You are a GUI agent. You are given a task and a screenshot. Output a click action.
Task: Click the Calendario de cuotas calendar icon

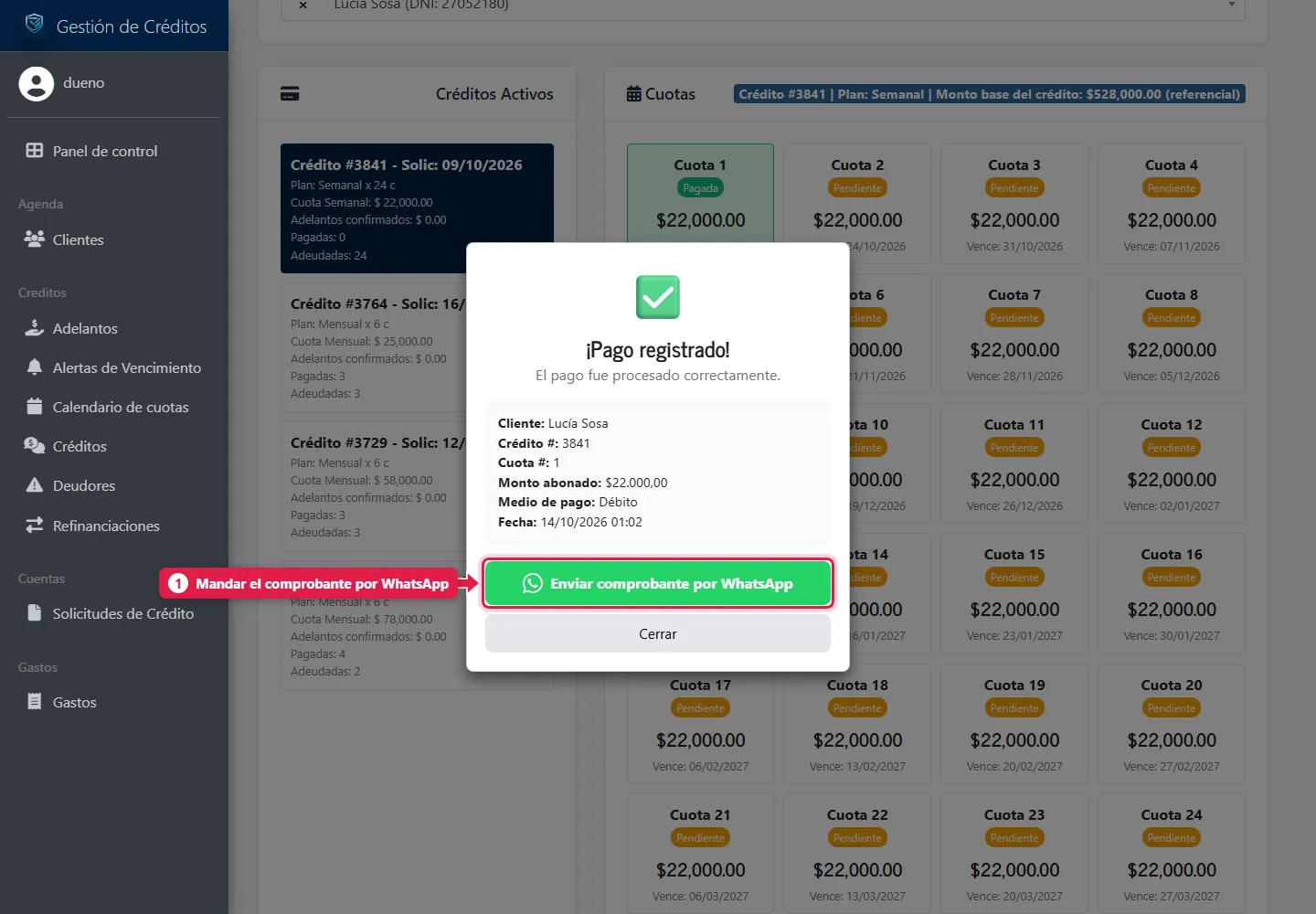pyautogui.click(x=35, y=406)
